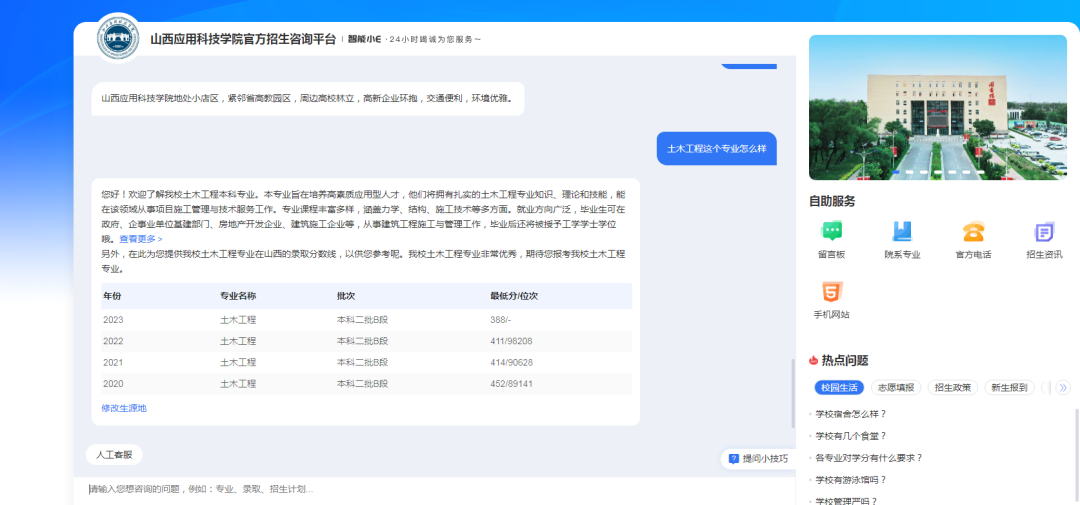
Task: Expand the answer via 查看更多 link
Action: 140,239
